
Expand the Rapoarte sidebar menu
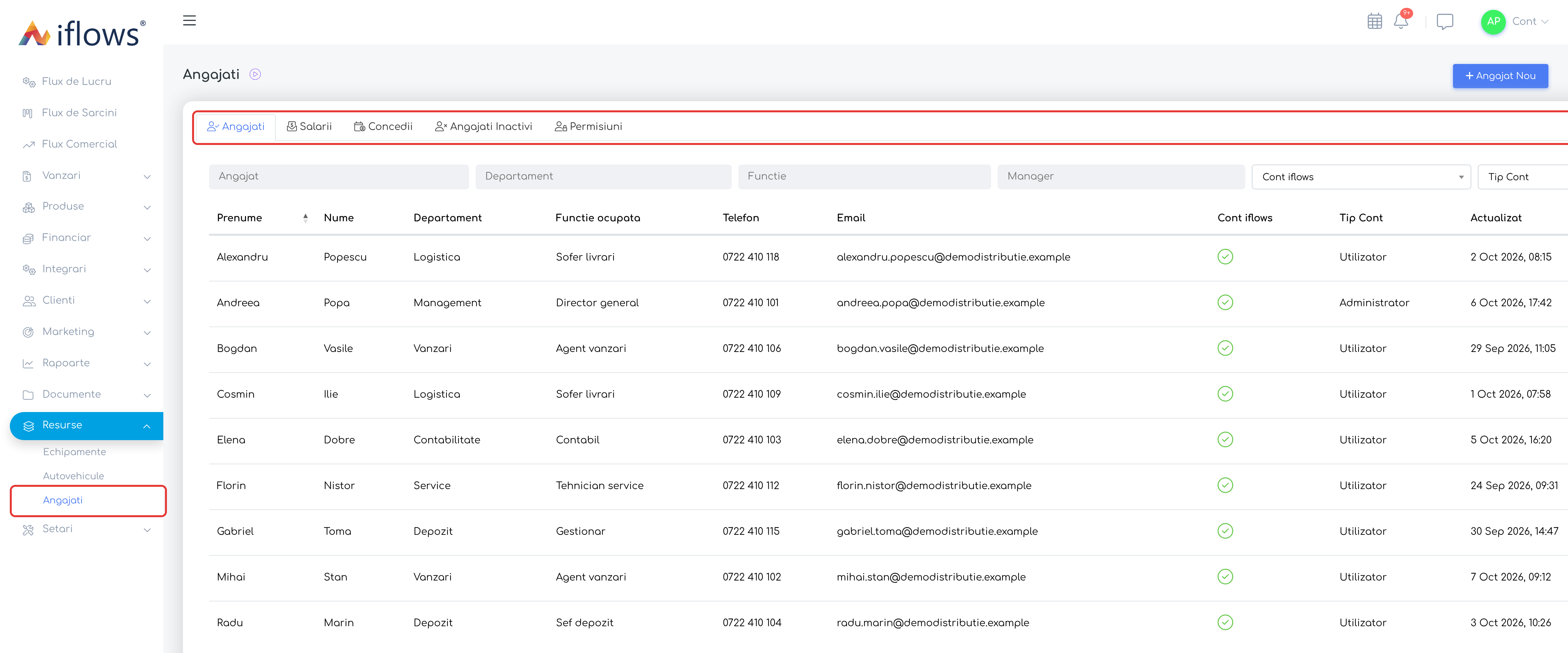pos(87,363)
